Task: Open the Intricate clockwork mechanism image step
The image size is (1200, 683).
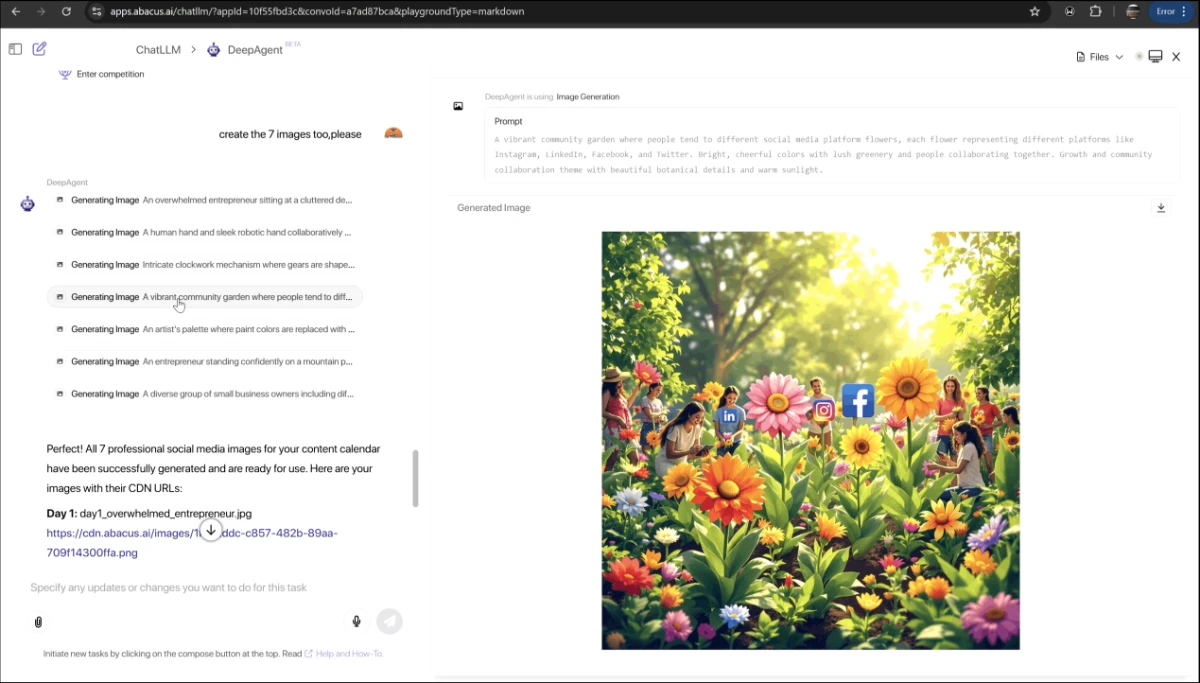Action: click(x=204, y=265)
